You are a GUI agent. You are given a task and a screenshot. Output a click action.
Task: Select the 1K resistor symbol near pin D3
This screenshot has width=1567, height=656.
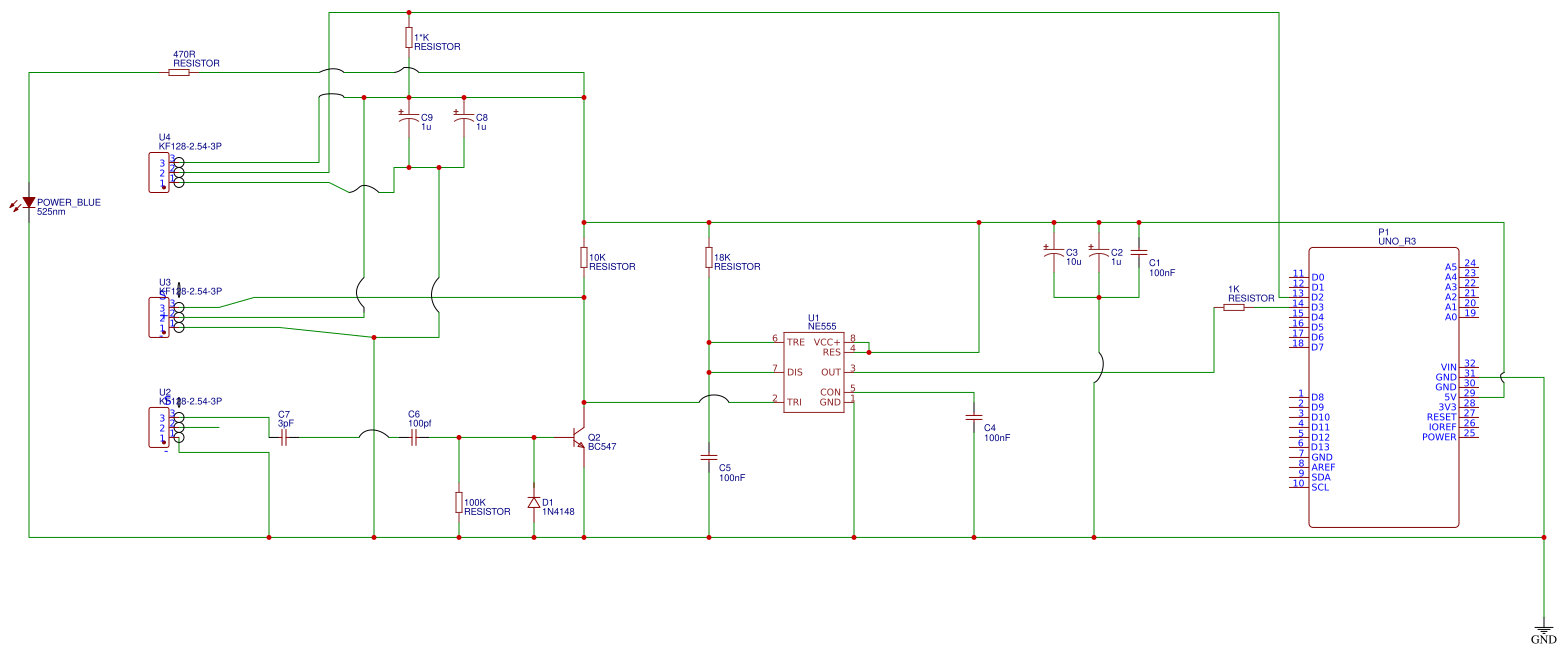[1234, 308]
